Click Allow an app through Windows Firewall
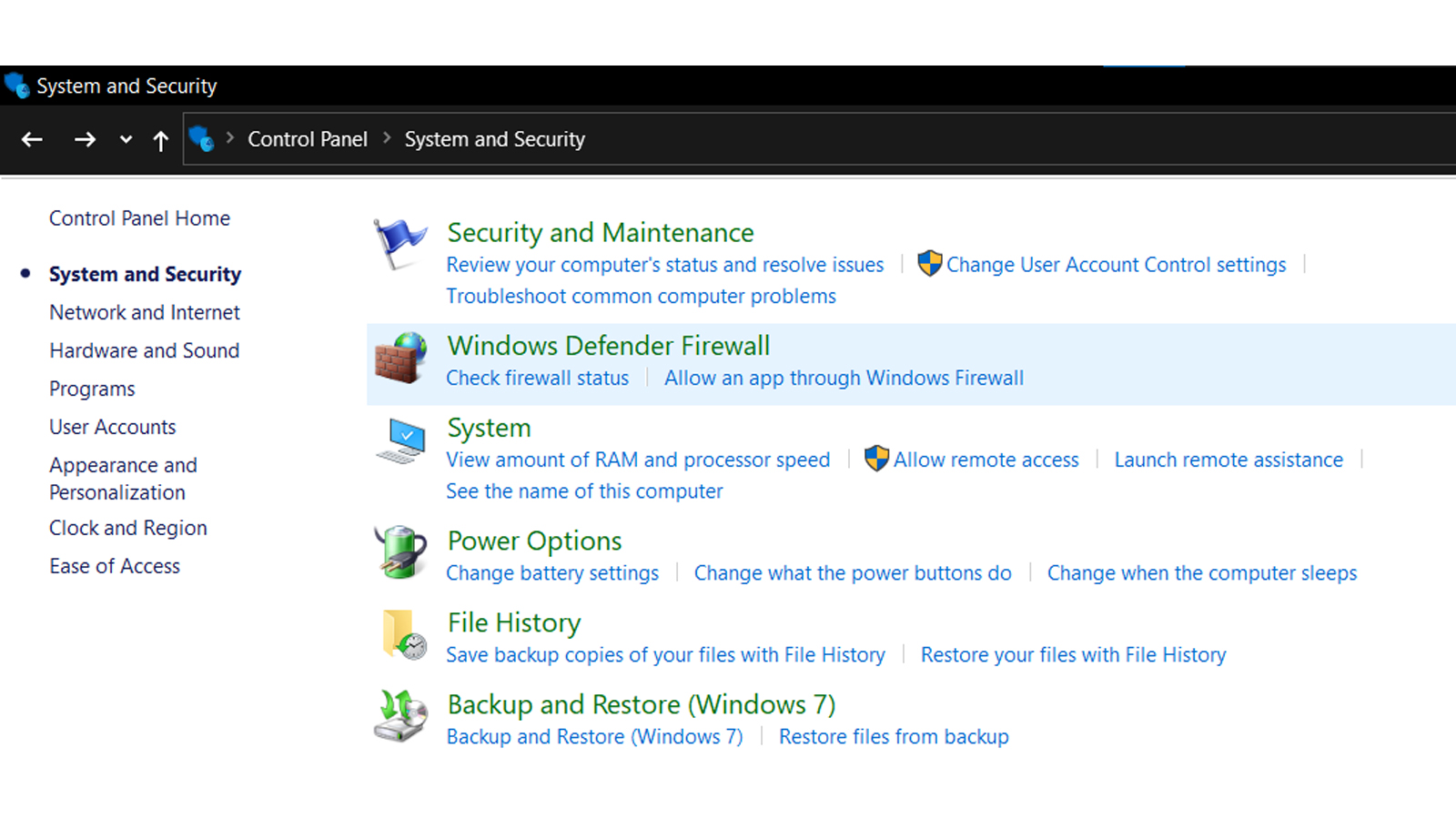 click(x=844, y=378)
